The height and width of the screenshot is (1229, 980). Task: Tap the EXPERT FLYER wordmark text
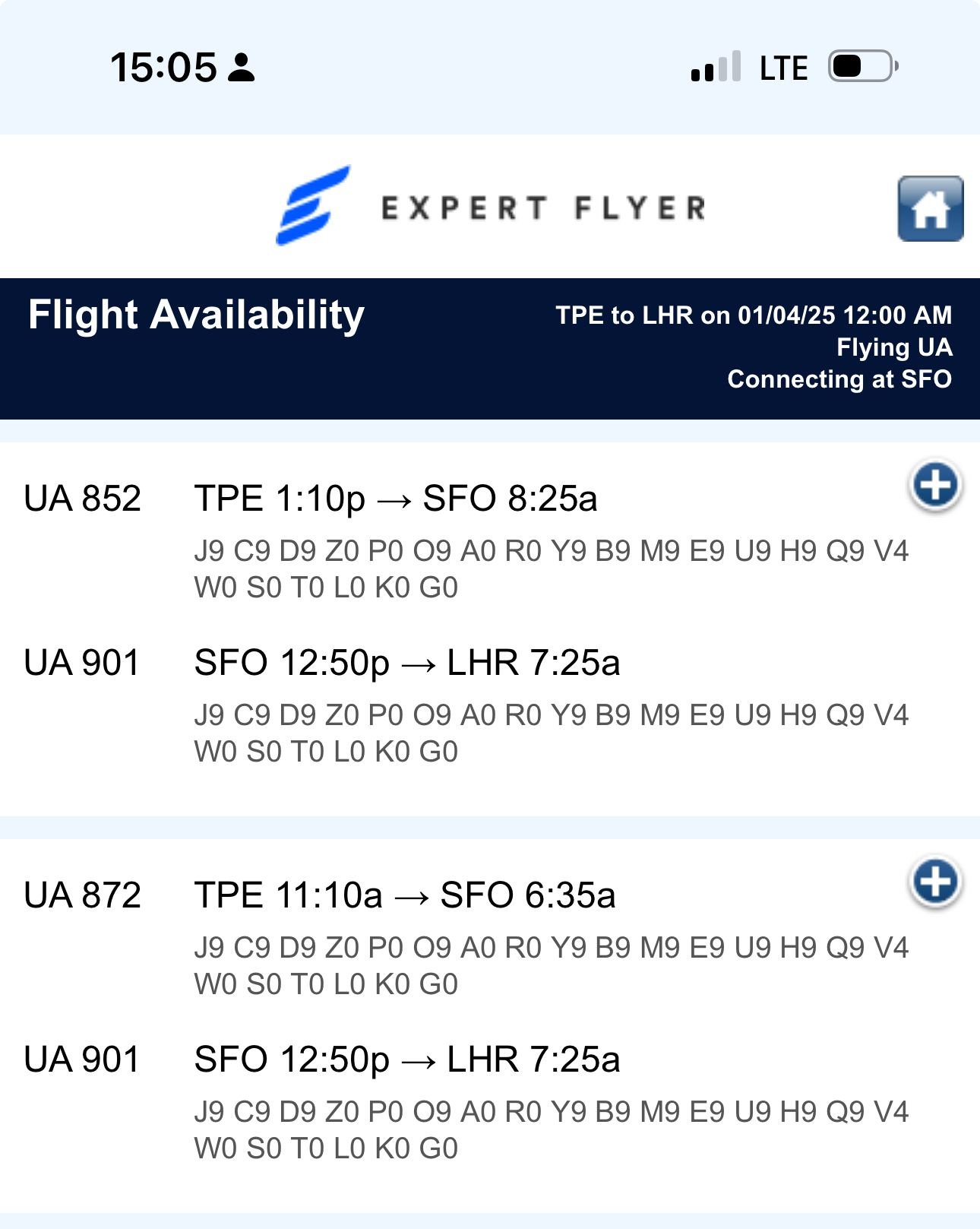point(543,208)
